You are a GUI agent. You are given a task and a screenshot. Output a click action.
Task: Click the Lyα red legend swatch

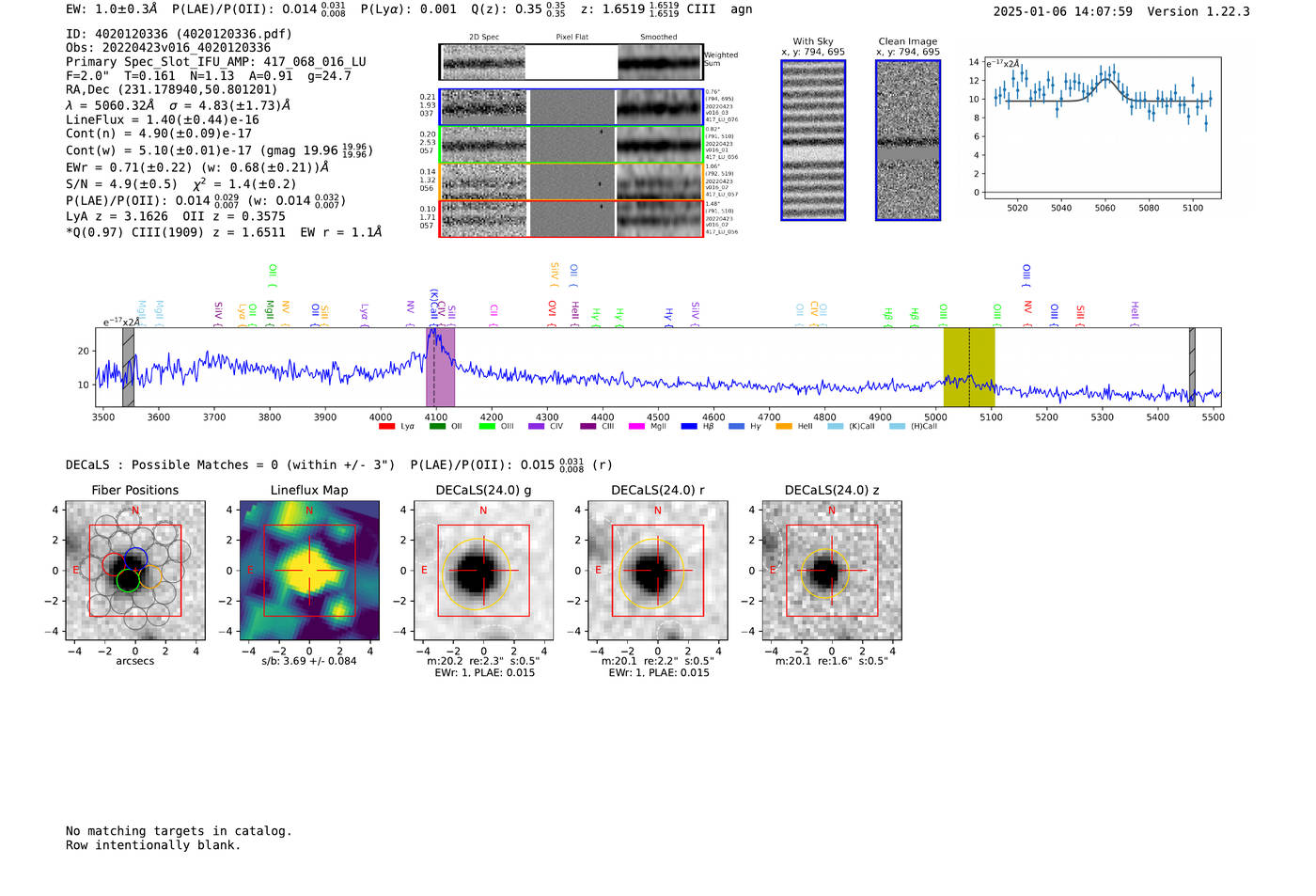pyautogui.click(x=385, y=427)
